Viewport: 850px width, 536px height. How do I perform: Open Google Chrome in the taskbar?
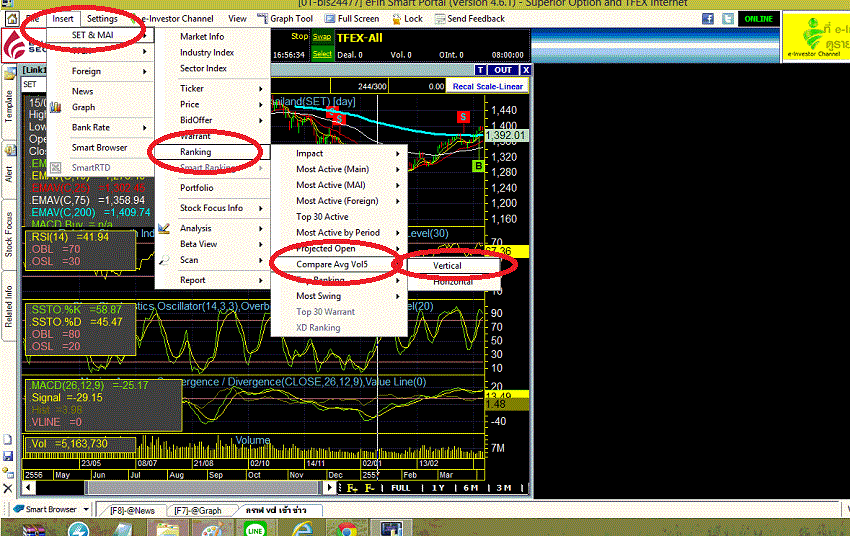[x=346, y=529]
